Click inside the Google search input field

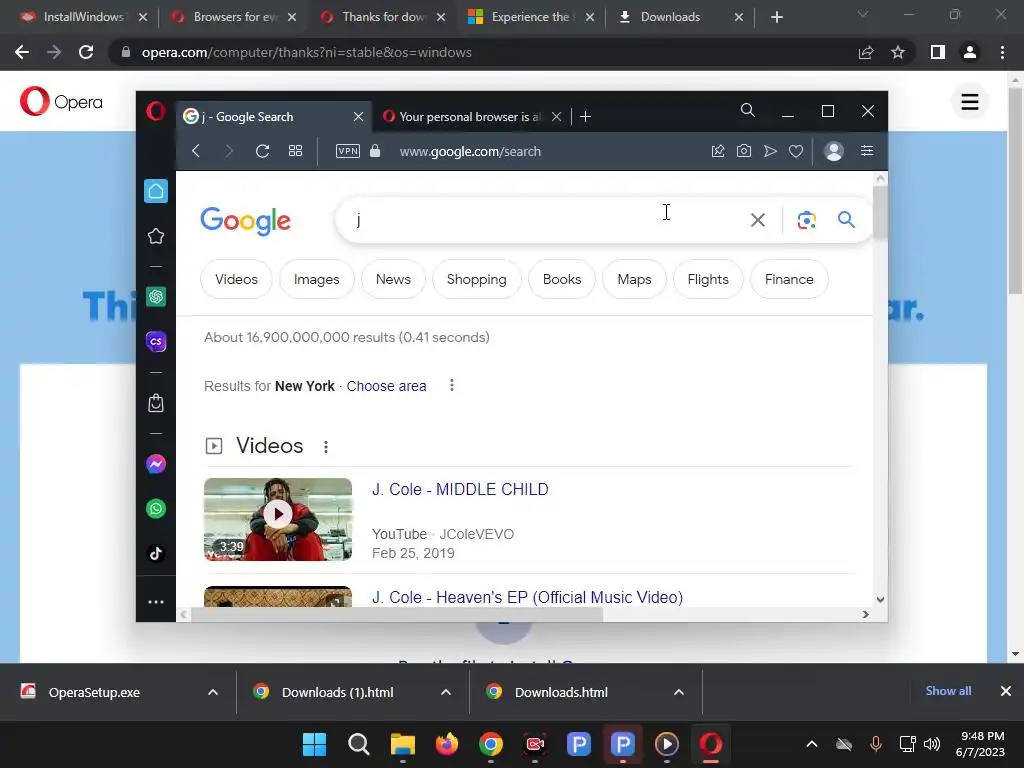tap(549, 220)
